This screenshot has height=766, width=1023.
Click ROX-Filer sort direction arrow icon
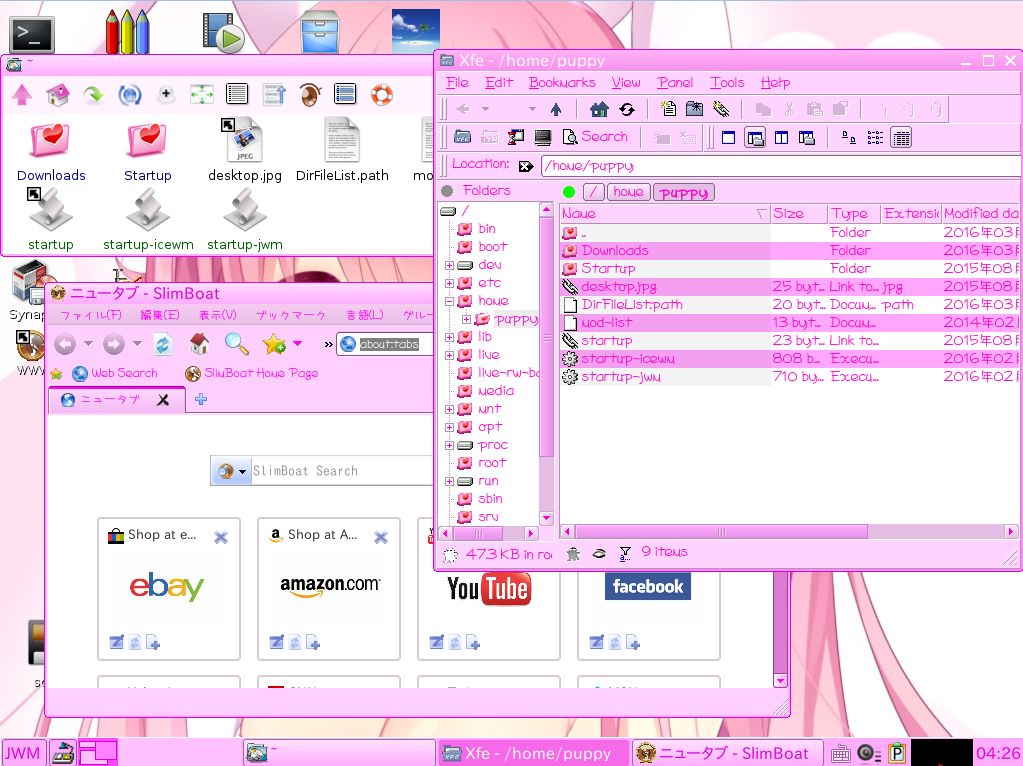coord(274,95)
